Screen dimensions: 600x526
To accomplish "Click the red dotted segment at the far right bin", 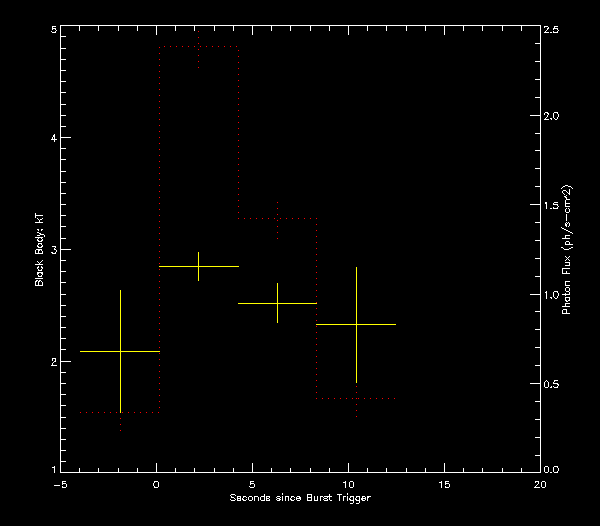I will point(356,399).
